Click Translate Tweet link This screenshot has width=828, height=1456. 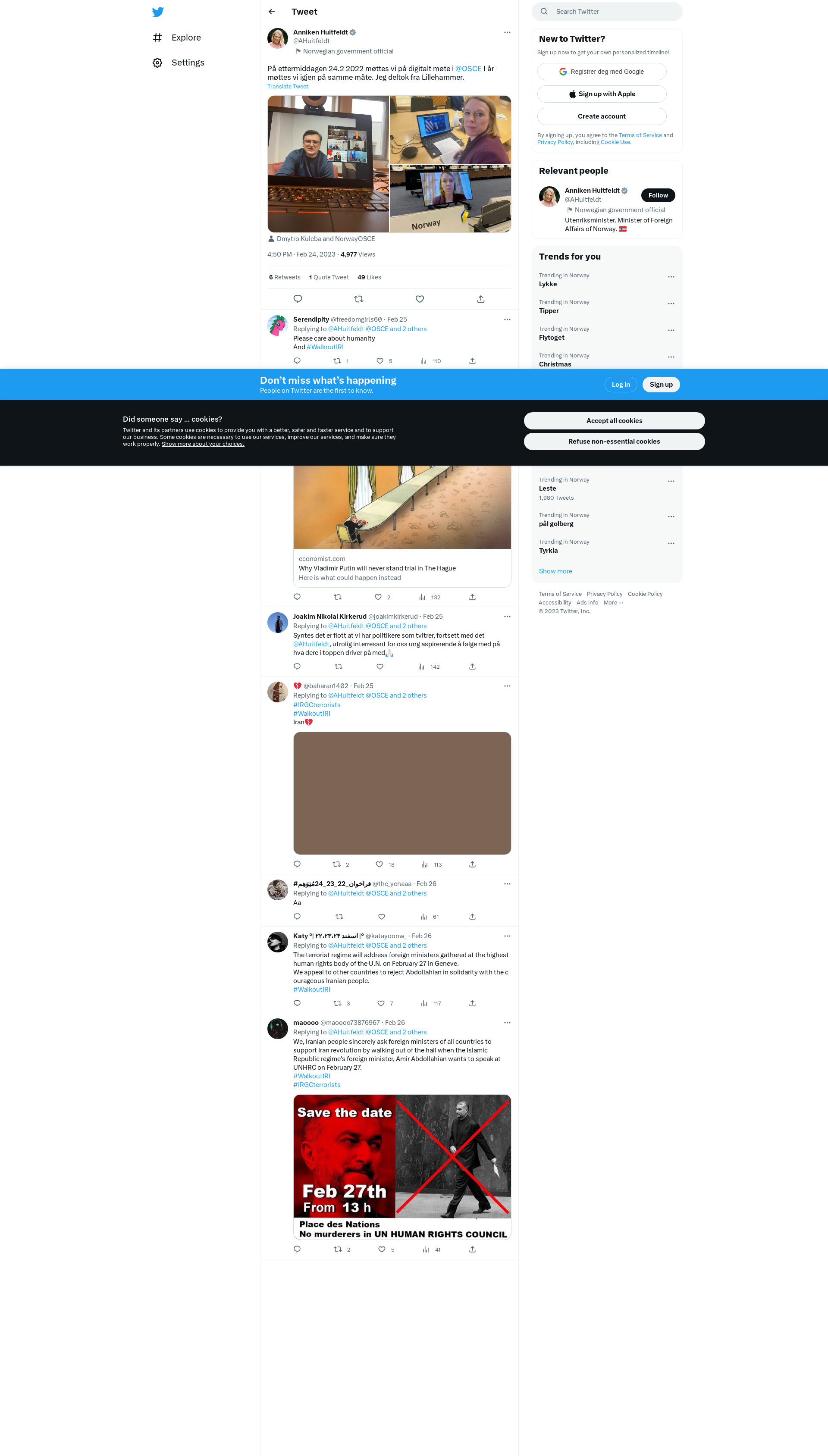coord(288,86)
